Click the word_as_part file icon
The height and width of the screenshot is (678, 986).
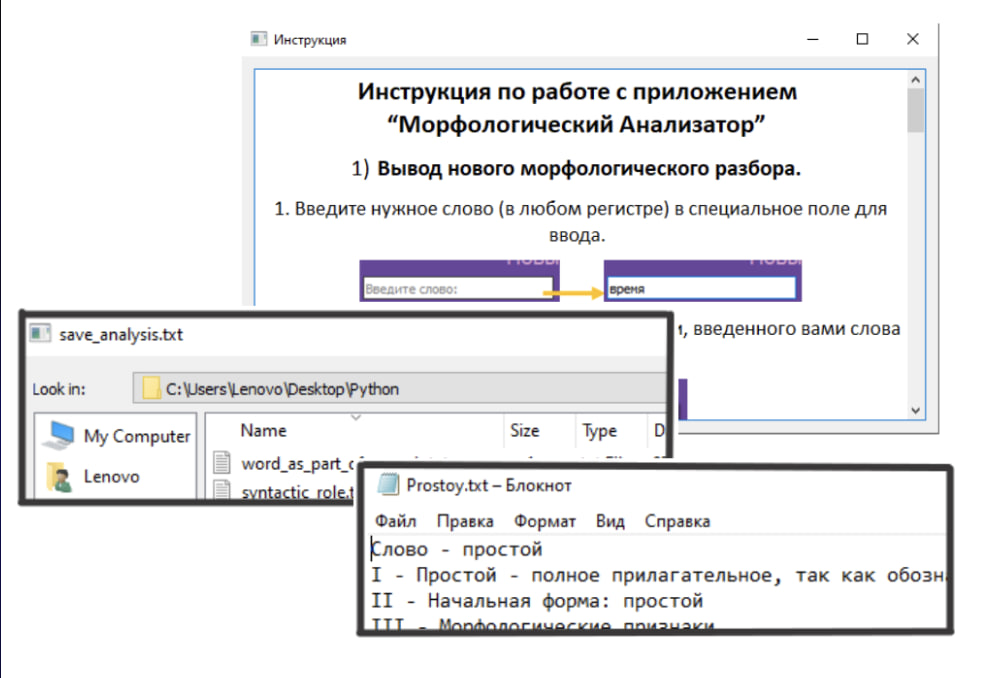pos(222,463)
